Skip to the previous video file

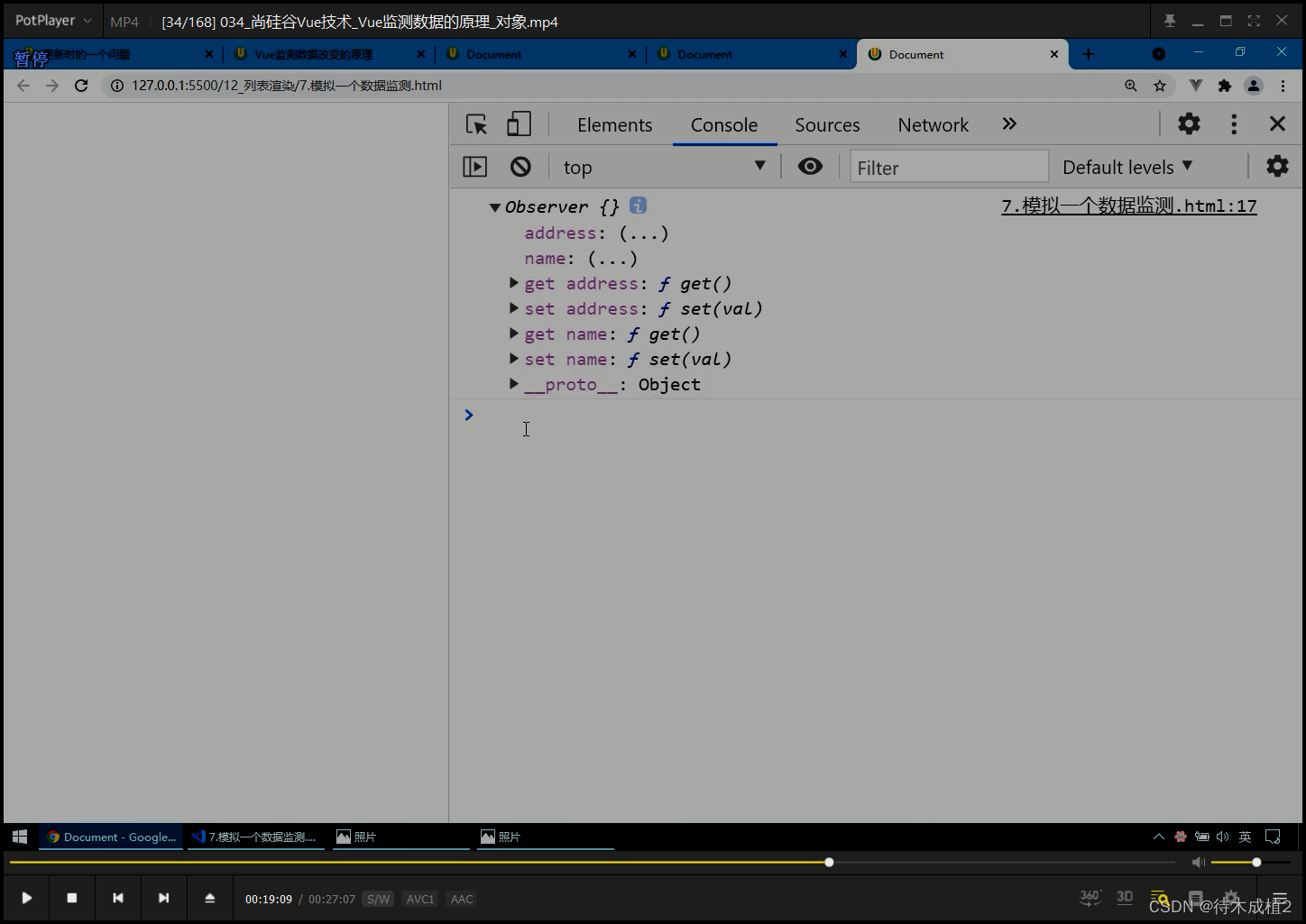point(118,898)
